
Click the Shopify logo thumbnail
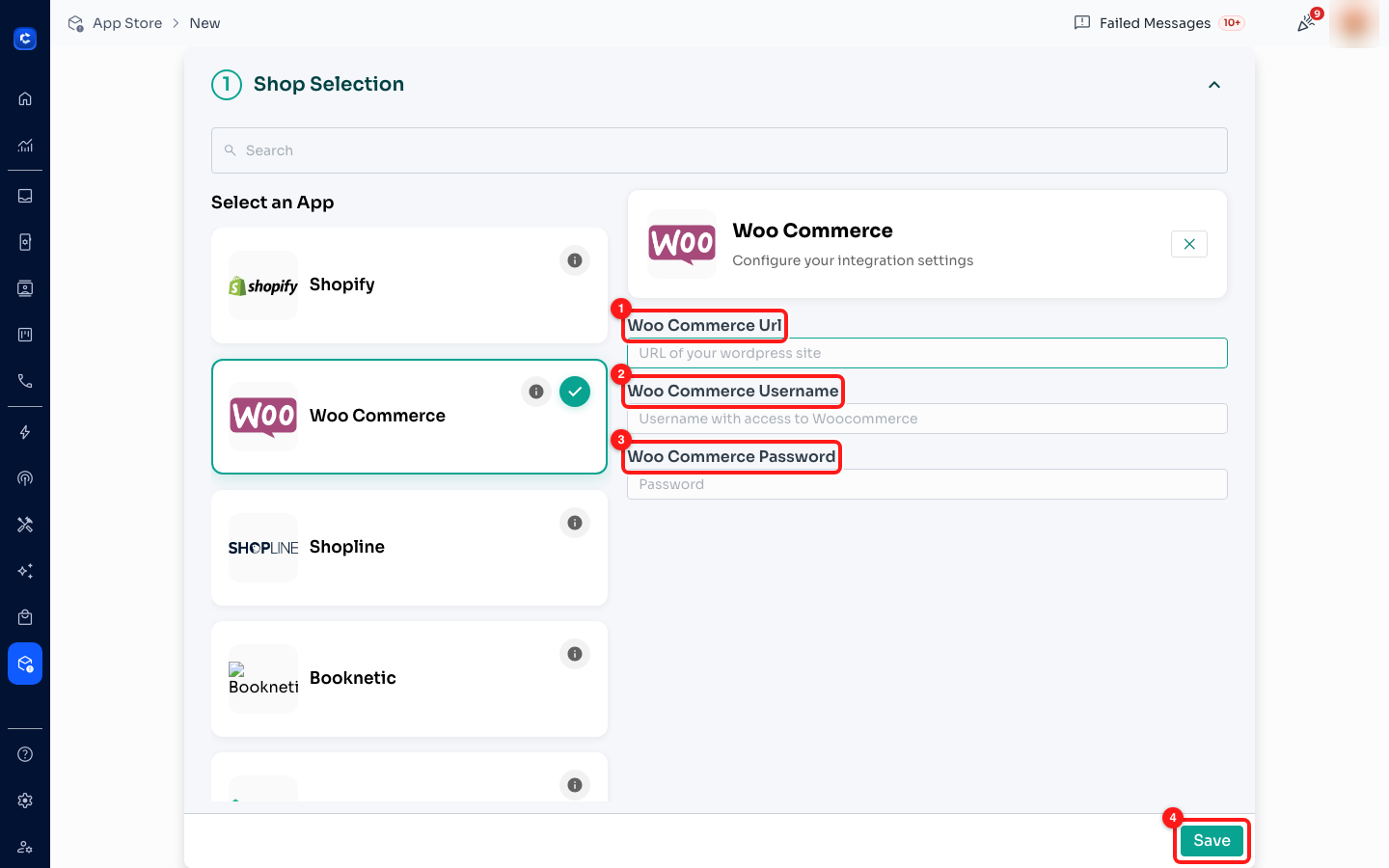tap(263, 285)
